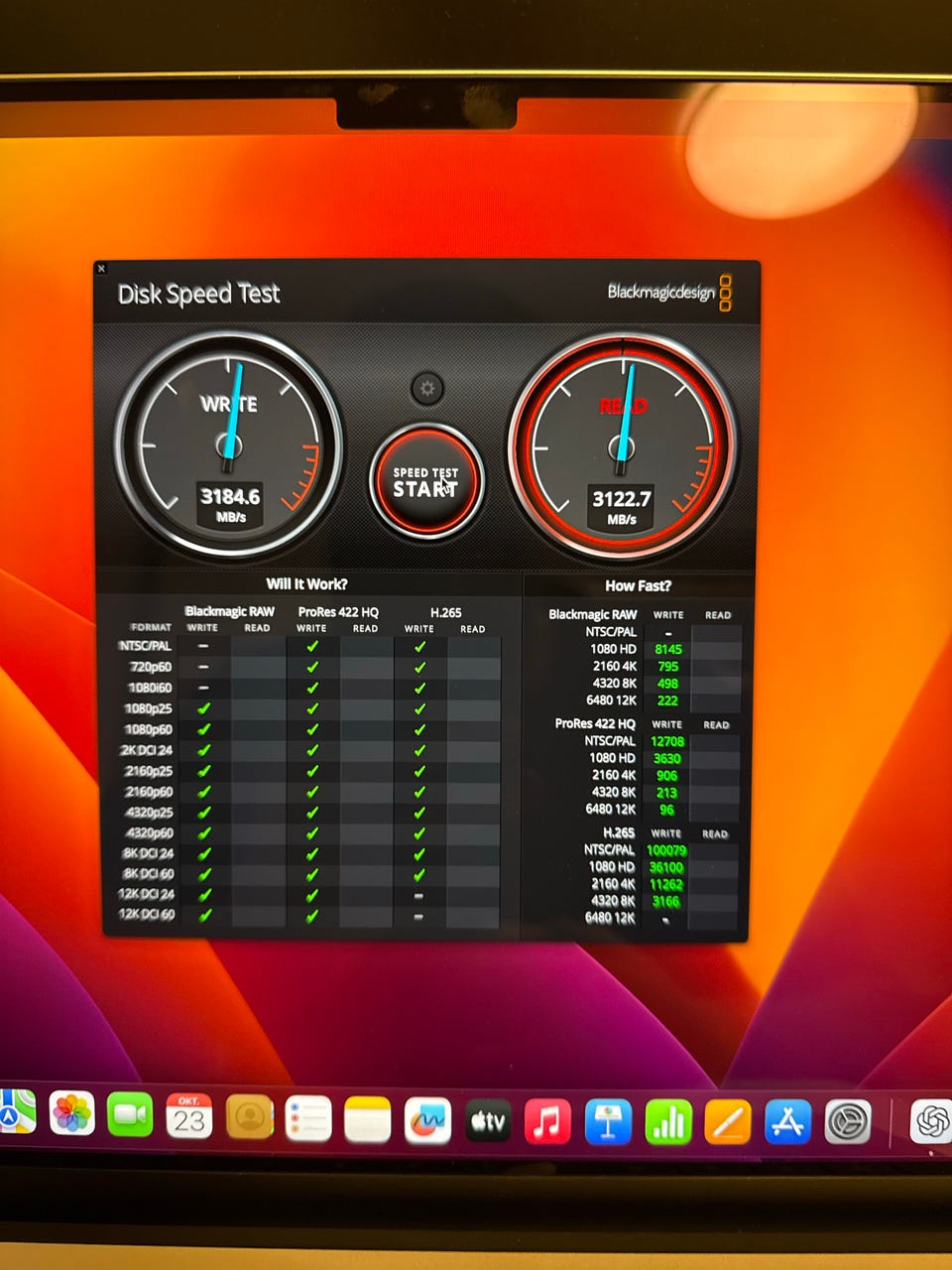Launch FaceTime from the Dock

[x=130, y=1115]
